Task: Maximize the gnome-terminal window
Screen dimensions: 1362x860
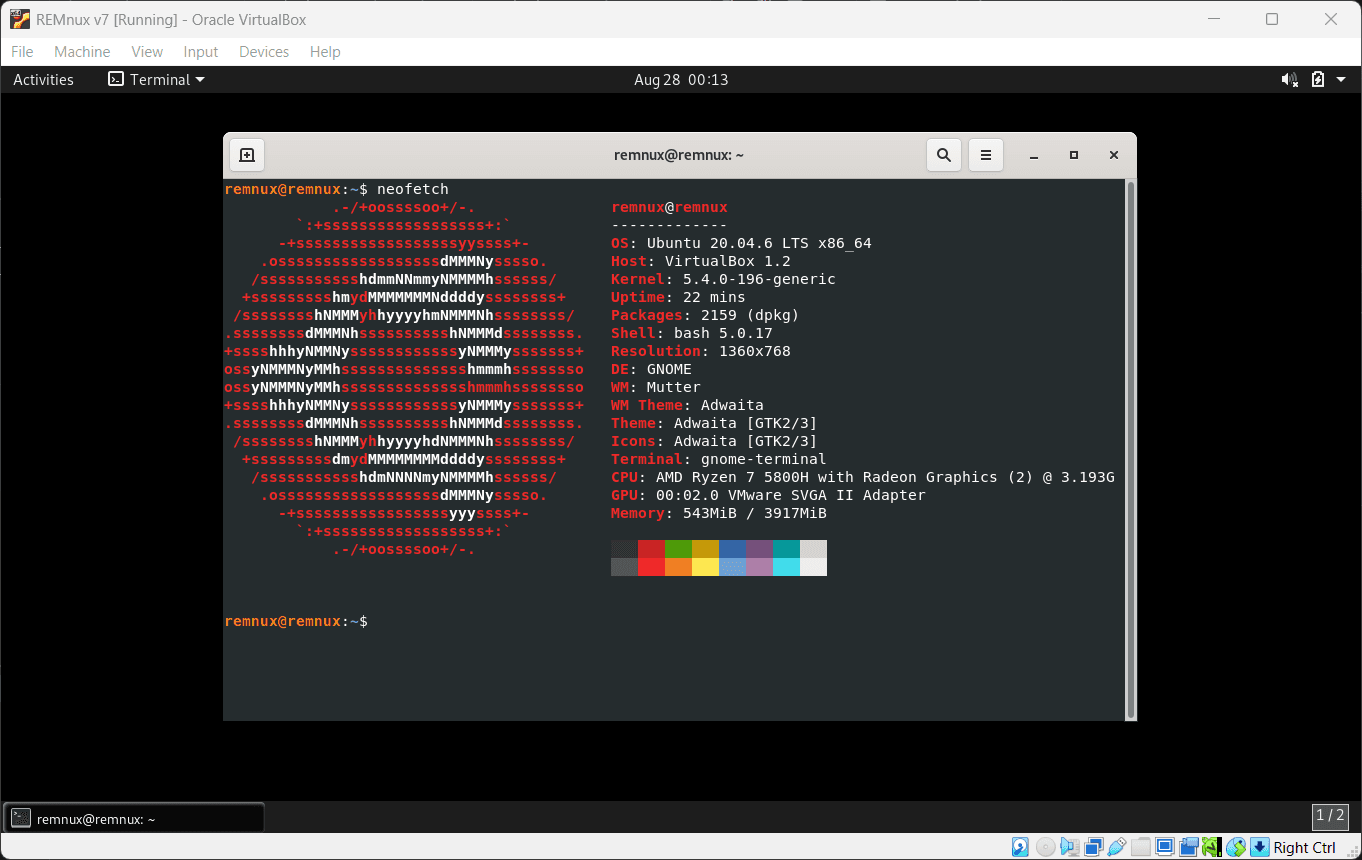Action: 1074,155
